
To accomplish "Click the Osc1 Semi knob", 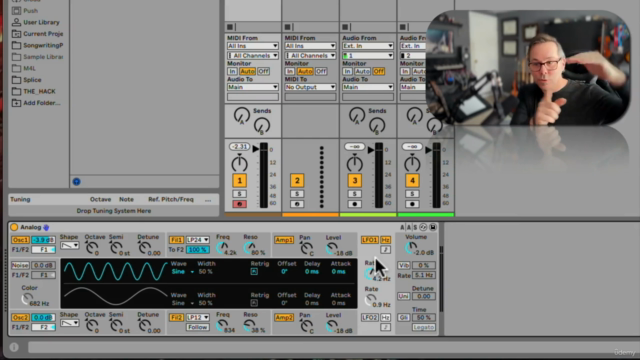I will pos(116,247).
